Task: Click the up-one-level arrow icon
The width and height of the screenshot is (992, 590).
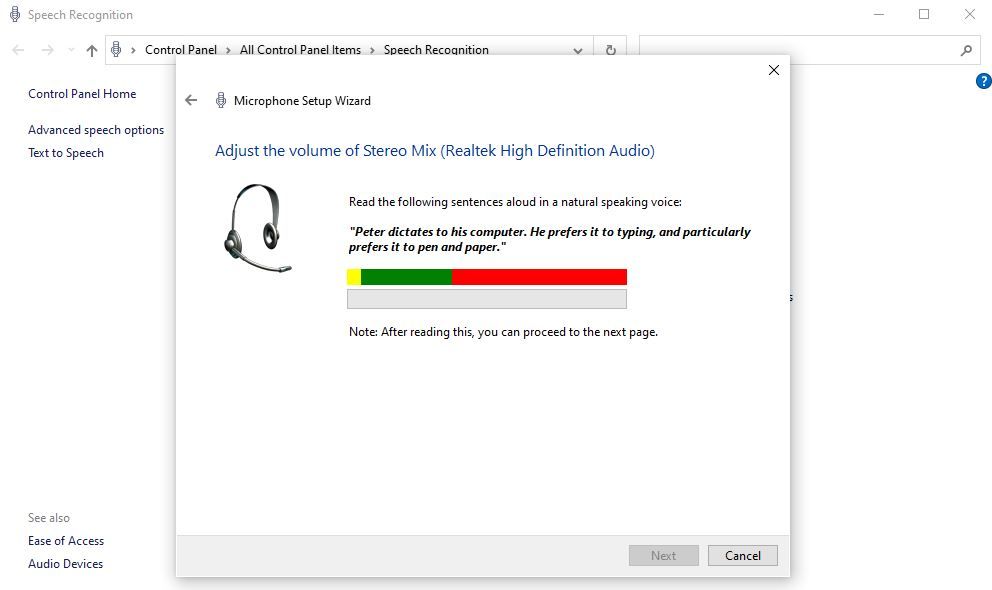Action: point(91,50)
